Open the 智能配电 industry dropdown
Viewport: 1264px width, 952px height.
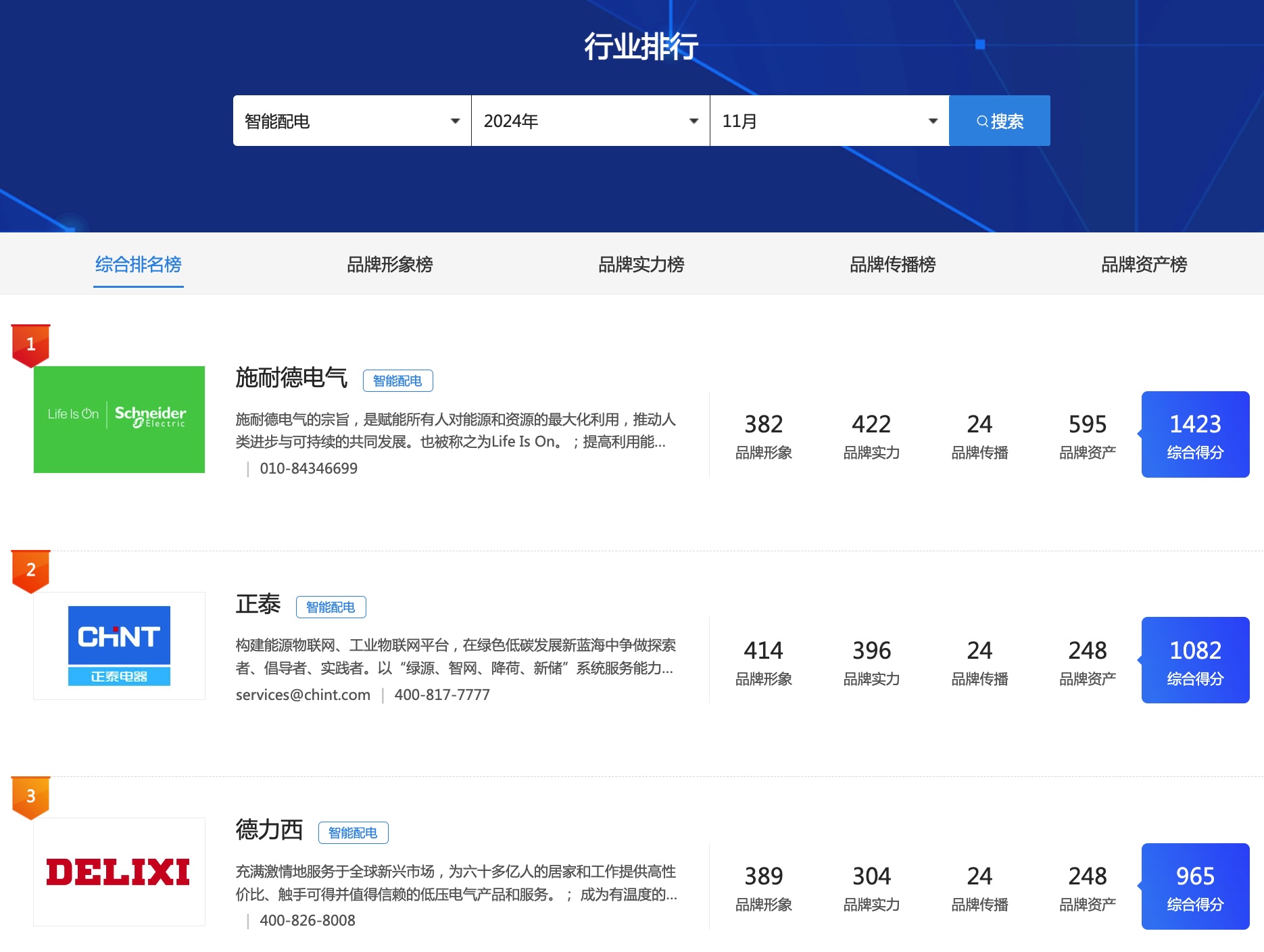(351, 121)
